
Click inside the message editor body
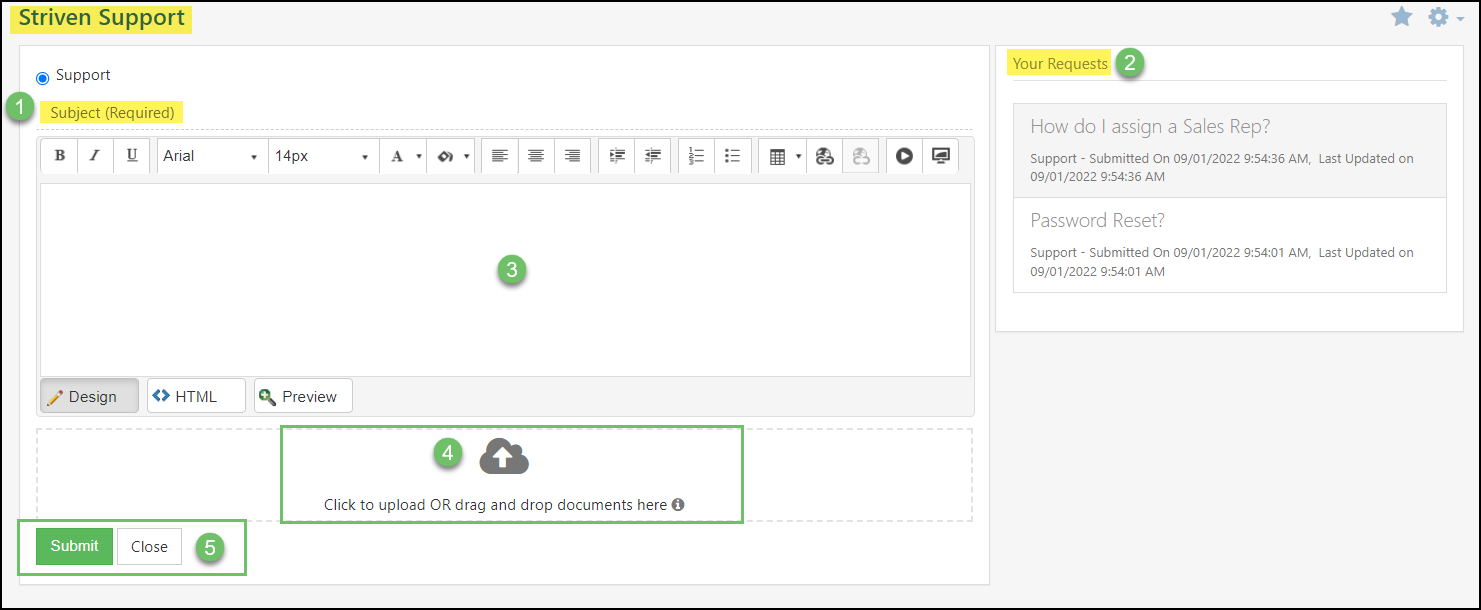(x=505, y=280)
